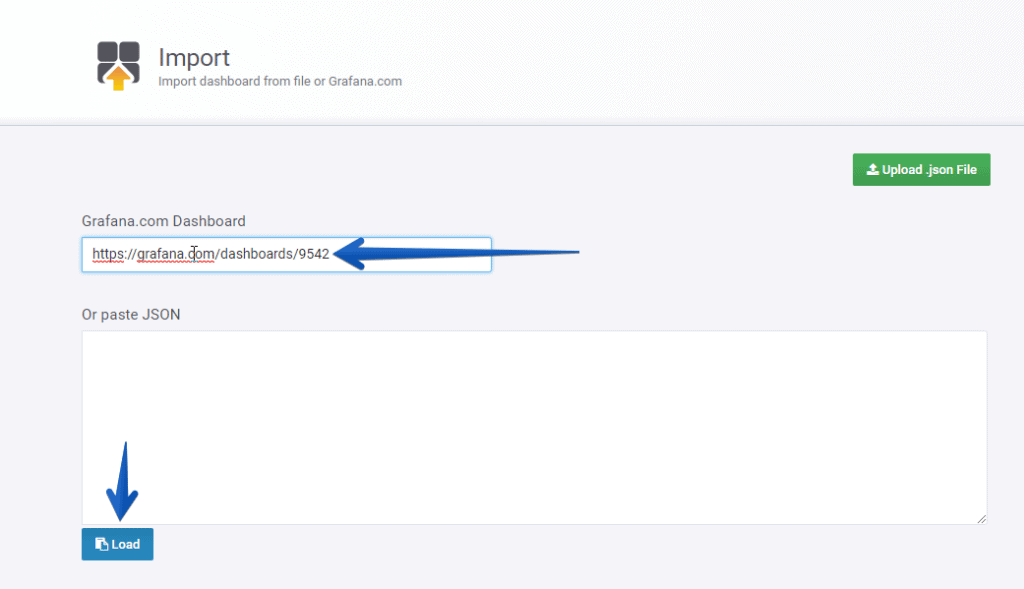Click the clipboard icon on Load button
This screenshot has height=589, width=1024.
101,544
